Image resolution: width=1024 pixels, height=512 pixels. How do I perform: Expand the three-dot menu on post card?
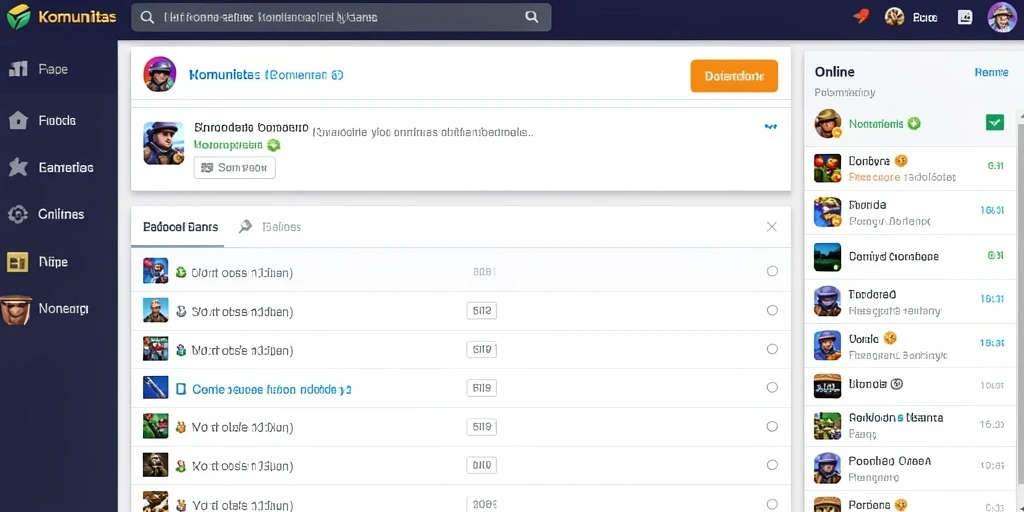[771, 127]
